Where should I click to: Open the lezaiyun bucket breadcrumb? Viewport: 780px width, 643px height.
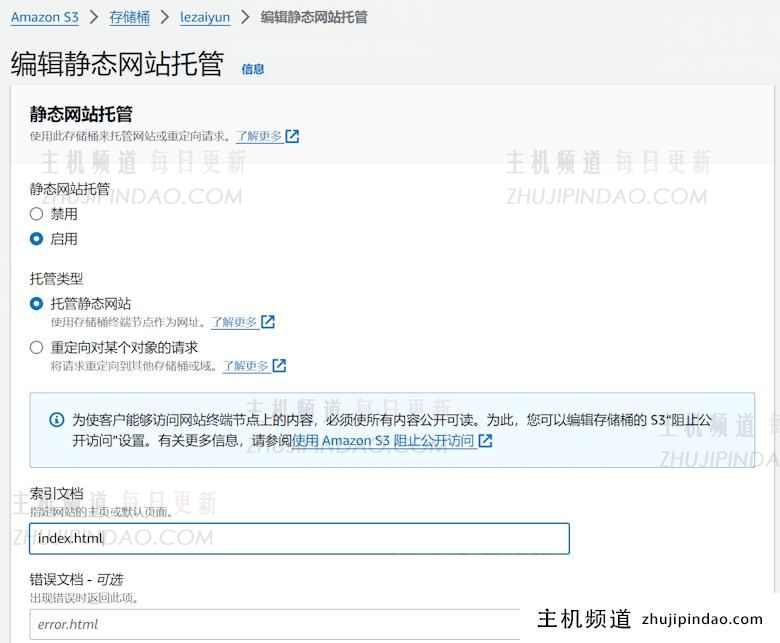[205, 17]
